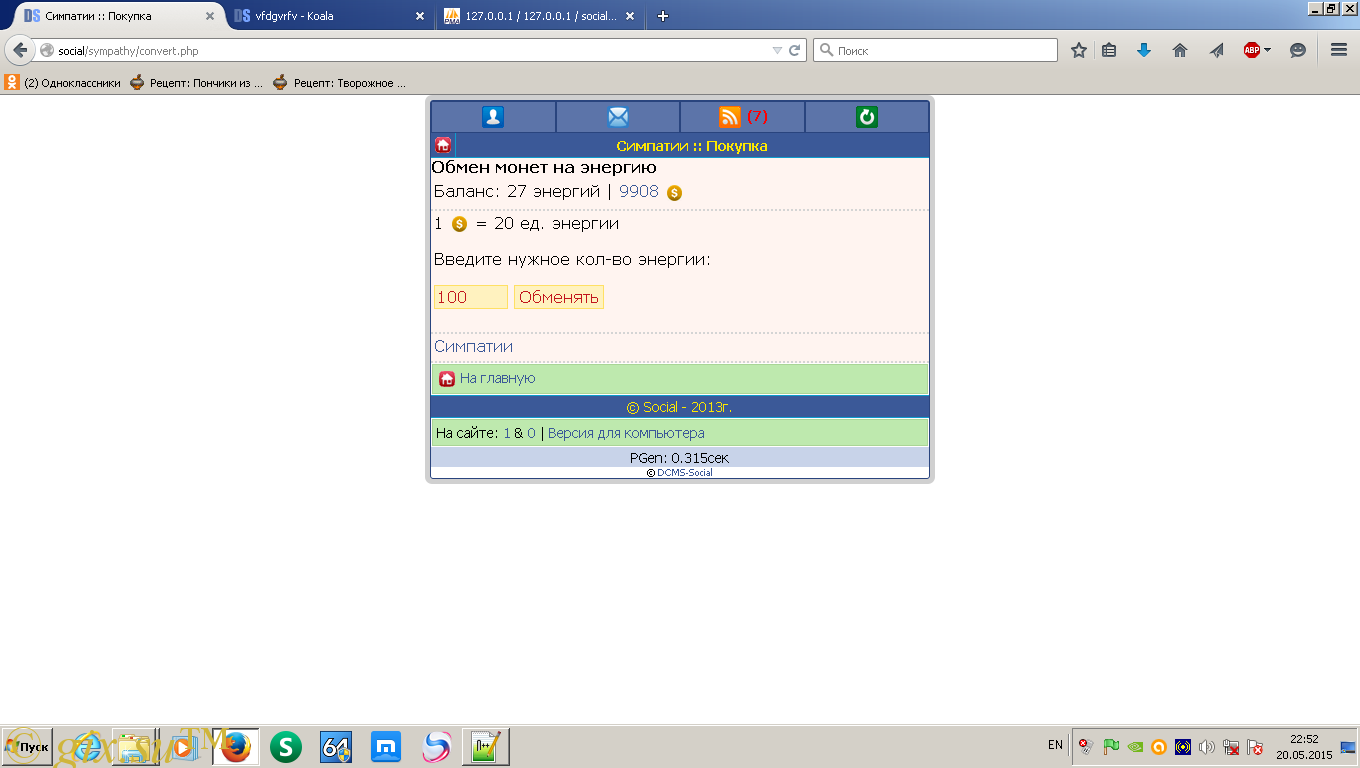Click red home icon beside Симпатии :: Покупка title
The width and height of the screenshot is (1360, 768).
point(443,145)
